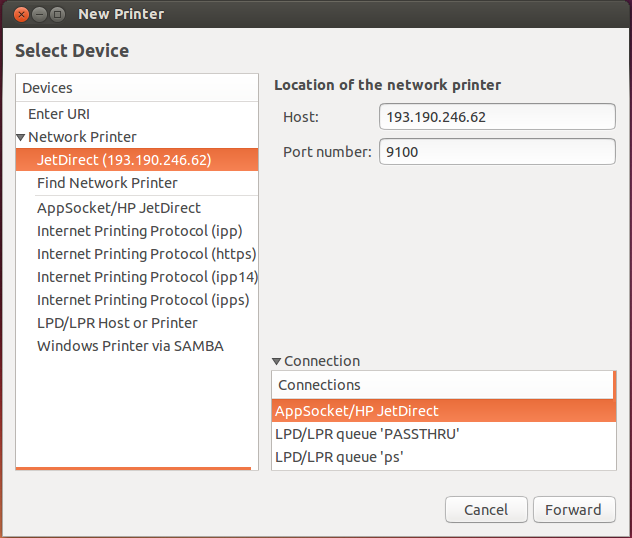This screenshot has height=538, width=632.
Task: Select JetDirect (193.190.246.62) device
Action: pos(124,160)
